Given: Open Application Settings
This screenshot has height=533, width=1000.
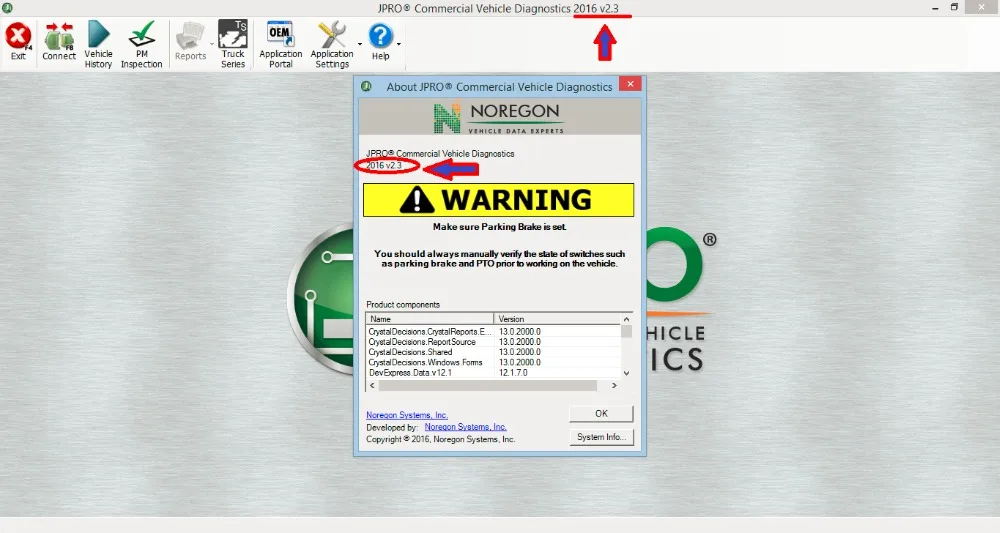Looking at the screenshot, I should point(332,43).
